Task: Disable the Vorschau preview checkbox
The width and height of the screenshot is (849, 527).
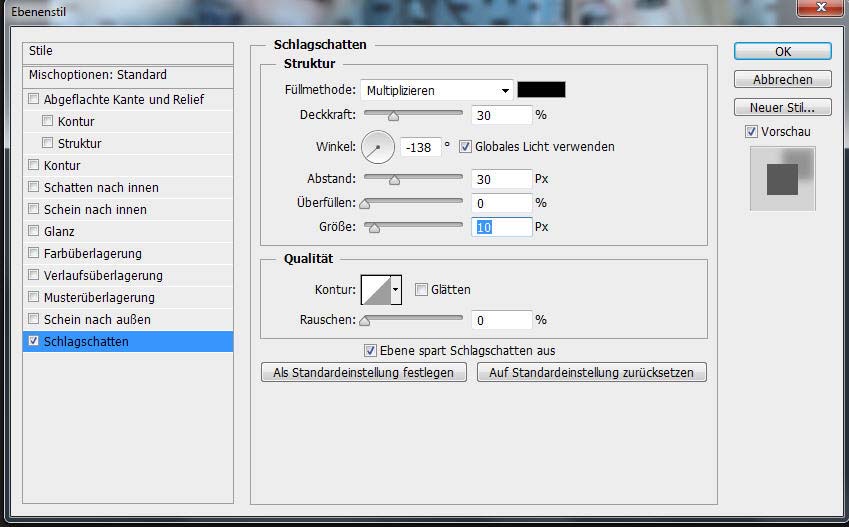Action: [751, 132]
